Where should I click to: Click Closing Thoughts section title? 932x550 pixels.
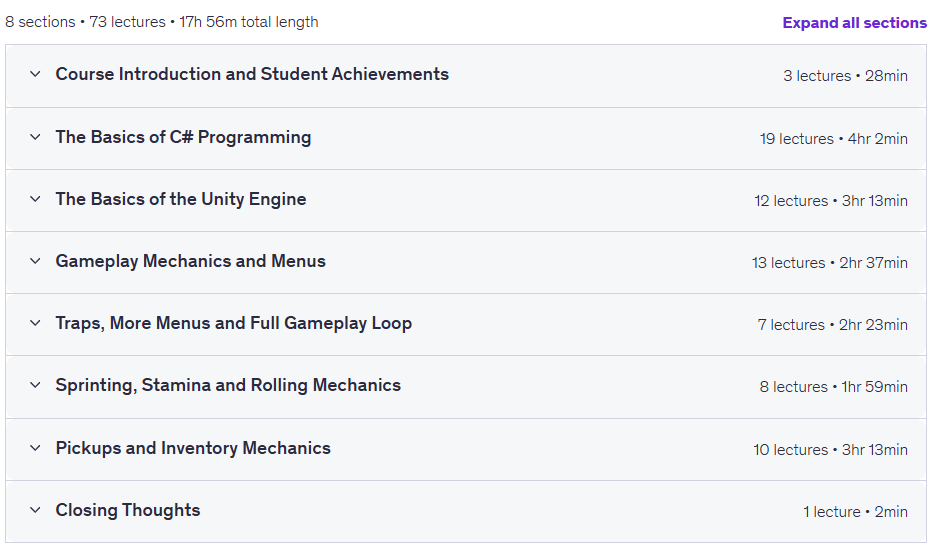128,510
